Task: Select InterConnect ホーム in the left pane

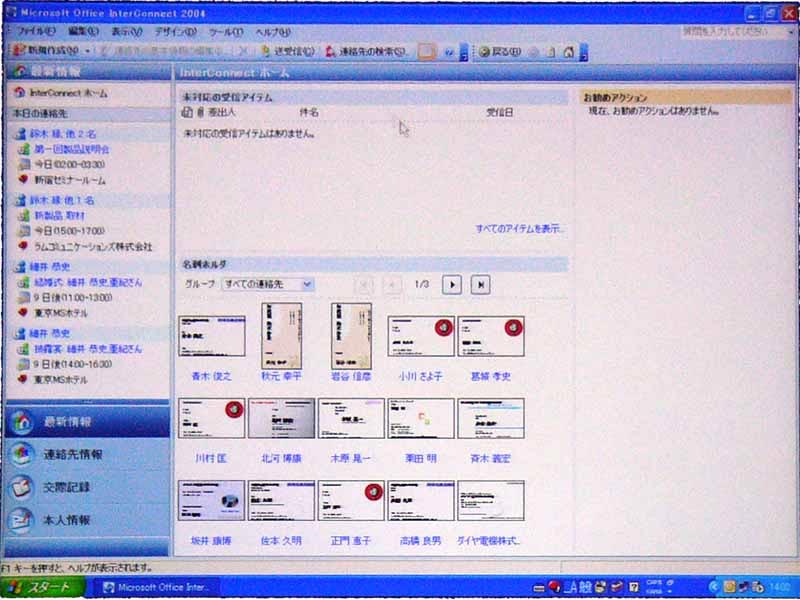Action: (x=61, y=93)
